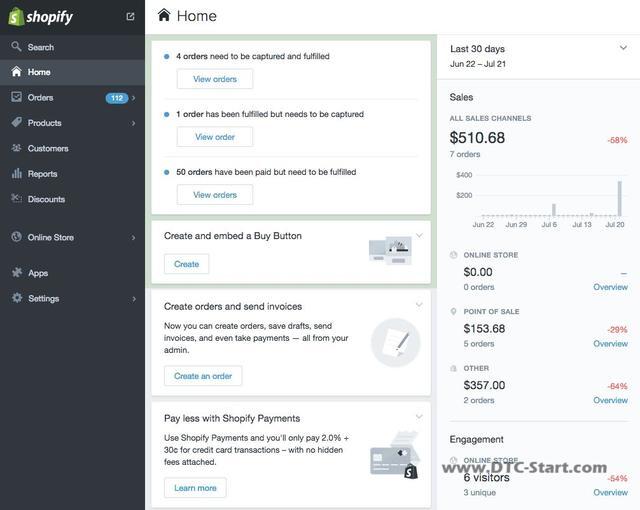View orders needing capture and fulfillment
This screenshot has width=640, height=510.
pos(215,79)
